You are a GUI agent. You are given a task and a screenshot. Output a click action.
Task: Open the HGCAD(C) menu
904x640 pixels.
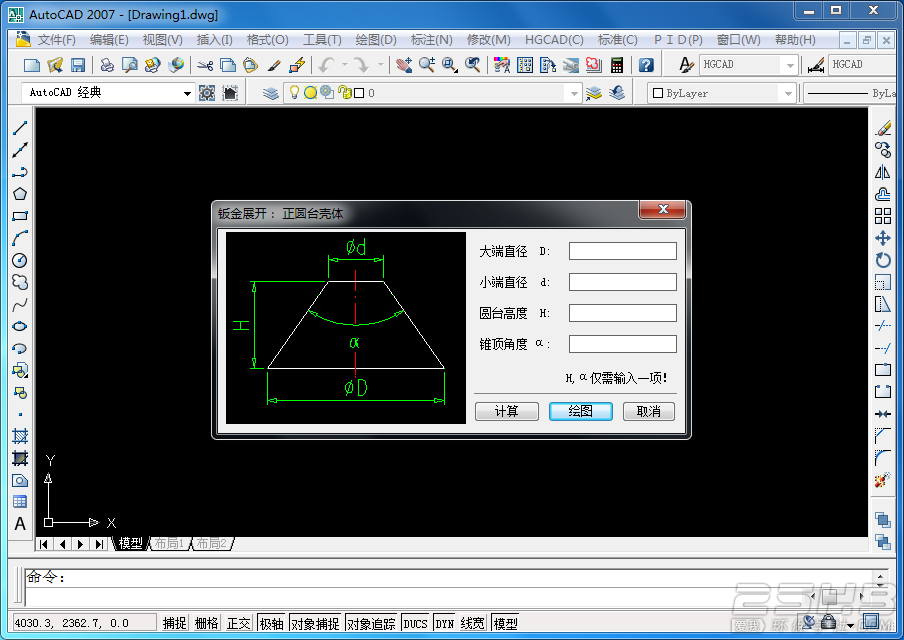[x=554, y=40]
